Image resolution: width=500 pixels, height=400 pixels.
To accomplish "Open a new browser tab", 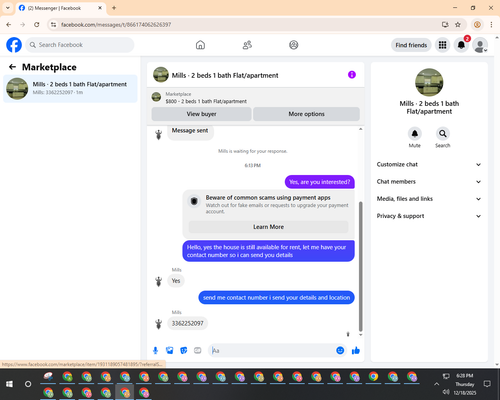I will pyautogui.click(x=114, y=8).
